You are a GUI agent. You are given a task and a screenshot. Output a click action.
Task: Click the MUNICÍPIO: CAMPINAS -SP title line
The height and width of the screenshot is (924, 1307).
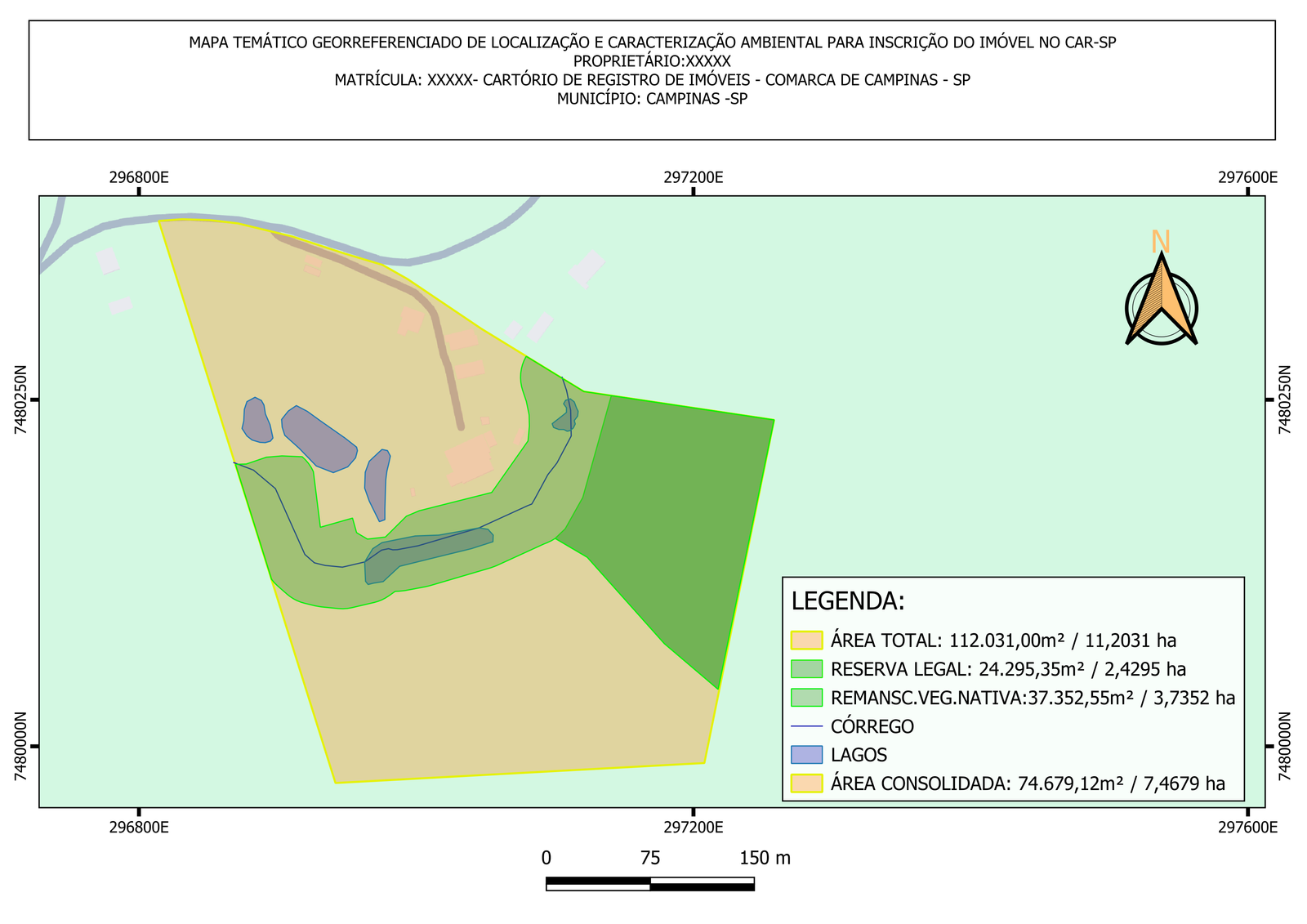[652, 99]
